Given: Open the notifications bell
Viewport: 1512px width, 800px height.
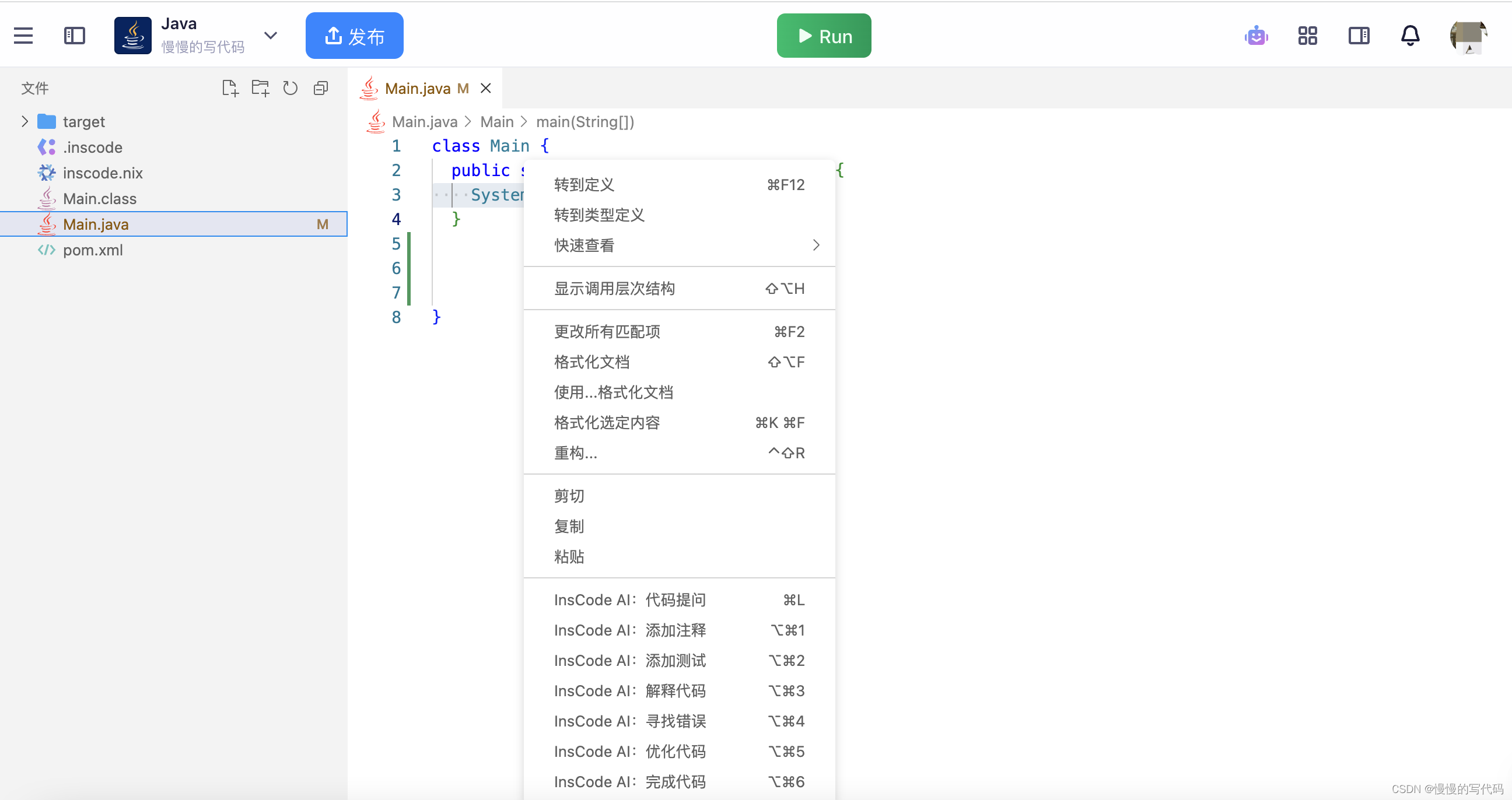Looking at the screenshot, I should (1410, 36).
